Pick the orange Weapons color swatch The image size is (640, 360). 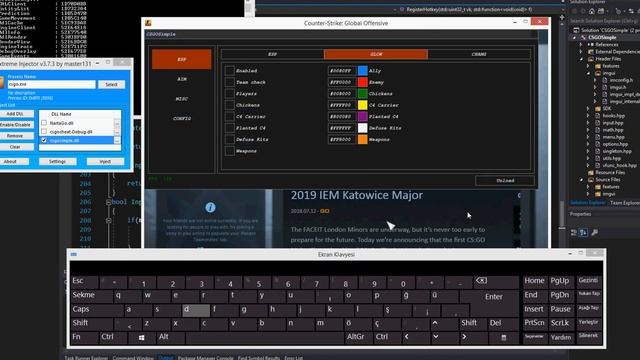[362, 139]
